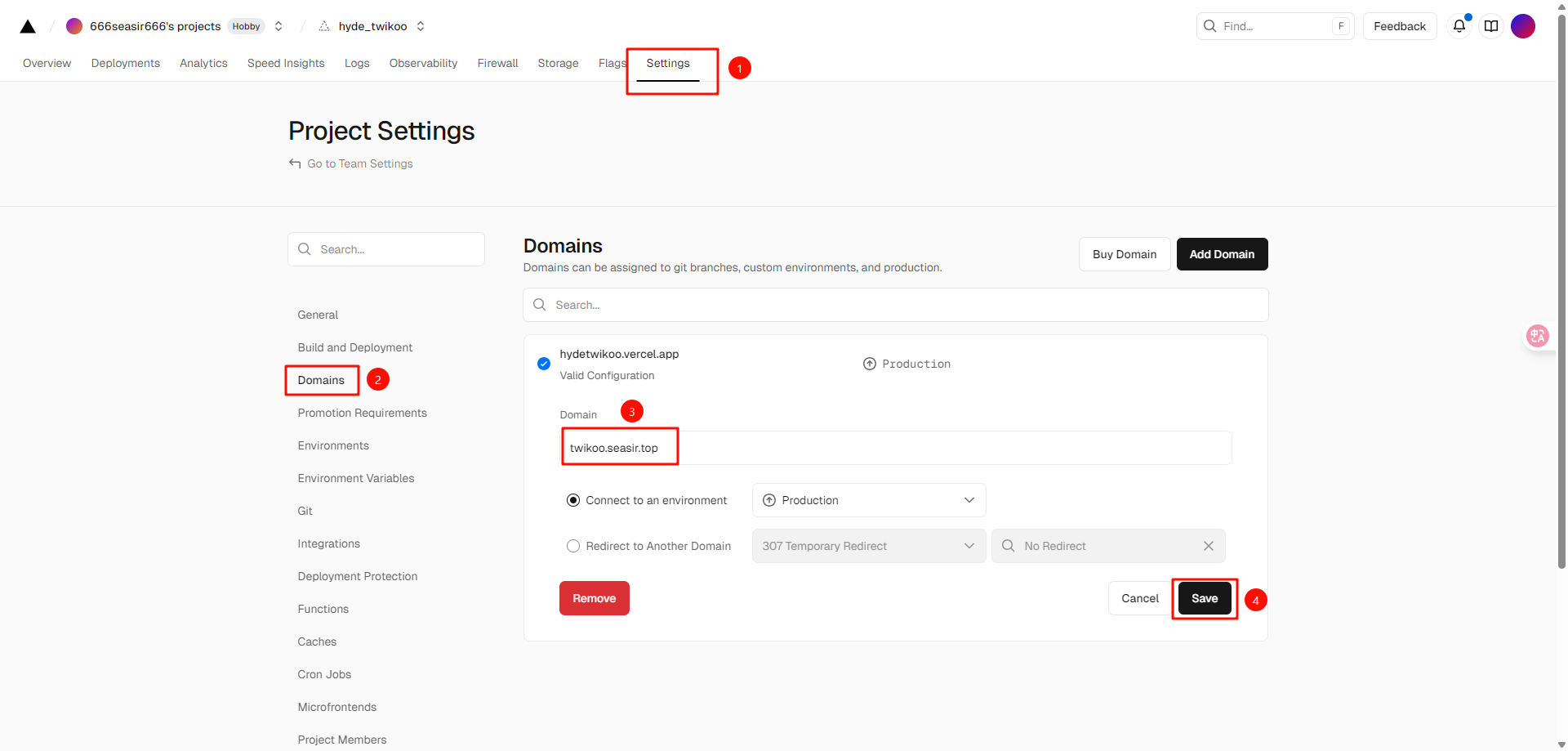Open the Deployments tab
The image size is (1568, 751).
(x=126, y=63)
